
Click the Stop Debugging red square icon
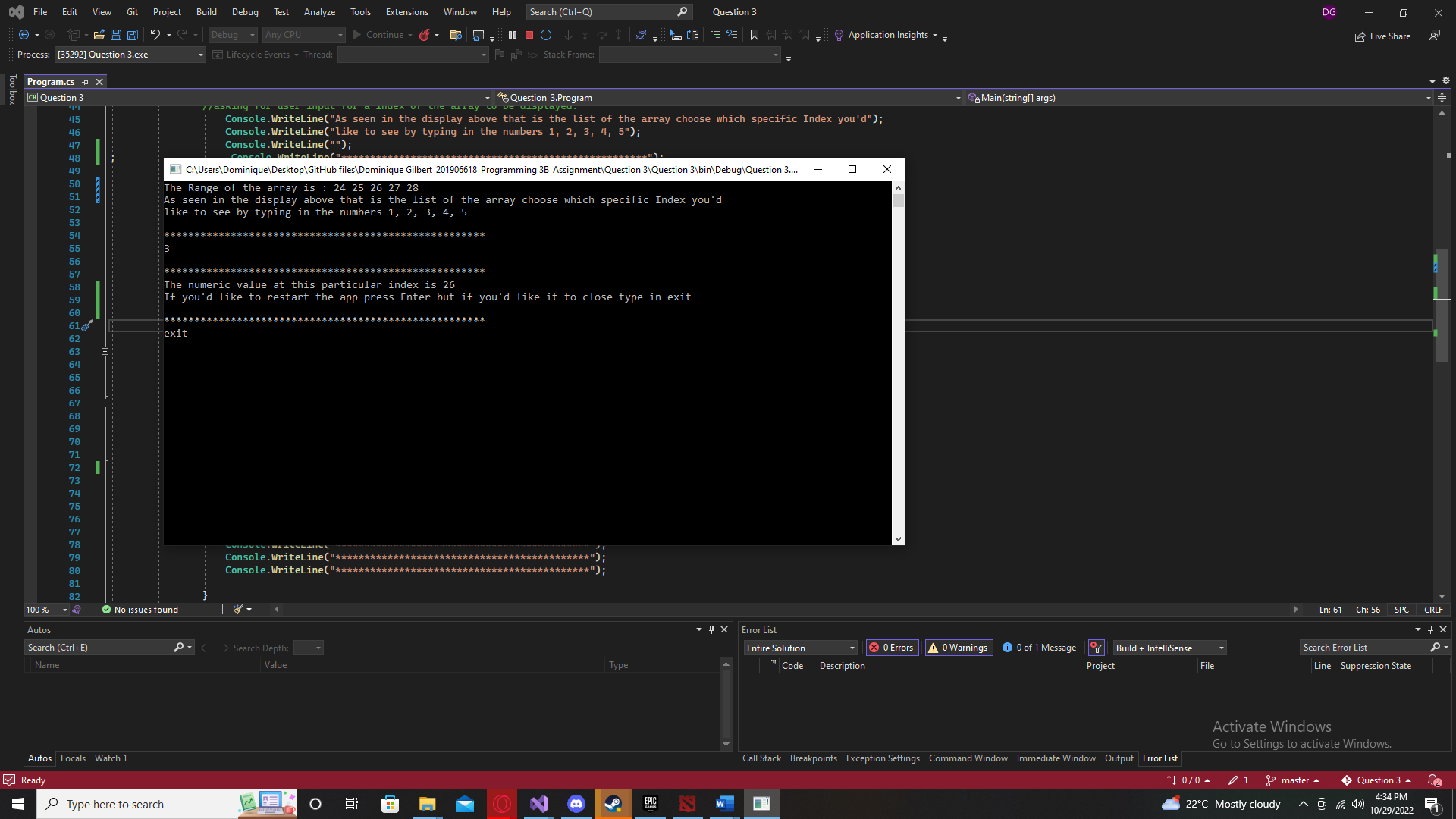click(x=529, y=35)
